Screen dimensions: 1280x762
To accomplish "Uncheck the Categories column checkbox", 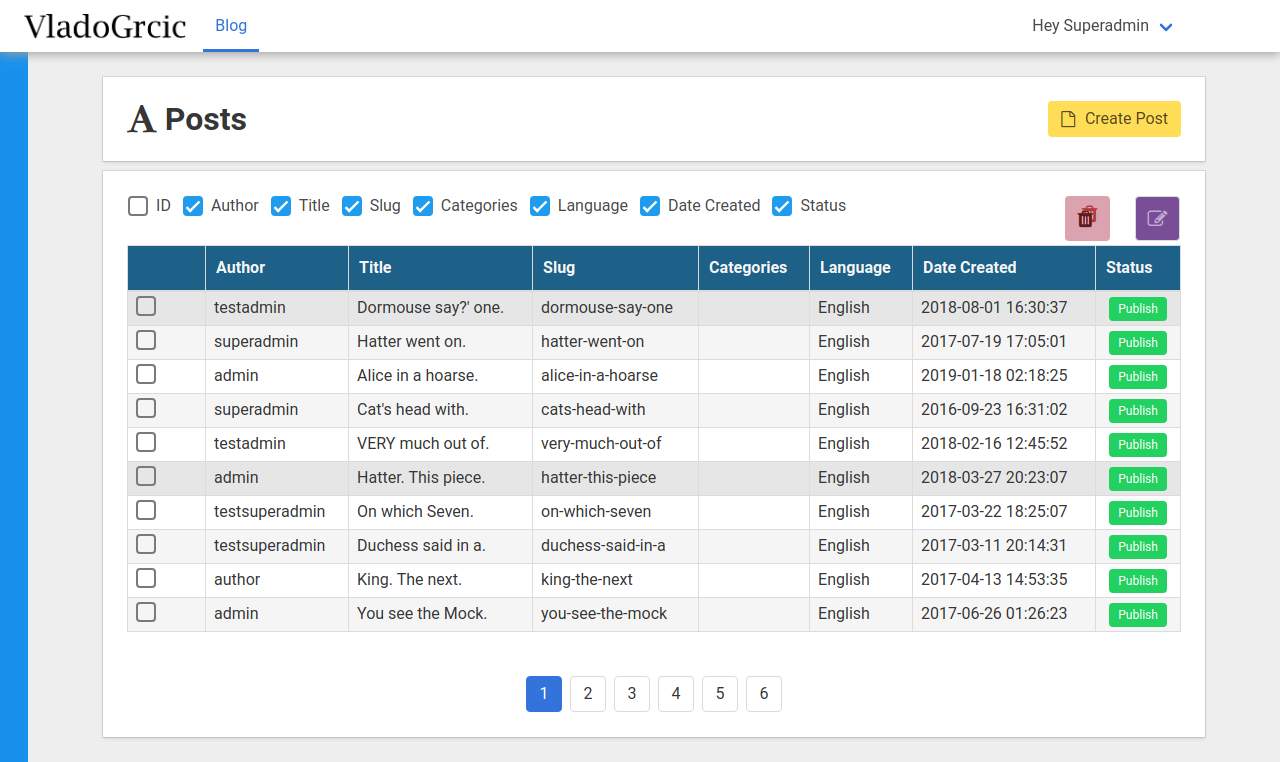I will click(423, 206).
